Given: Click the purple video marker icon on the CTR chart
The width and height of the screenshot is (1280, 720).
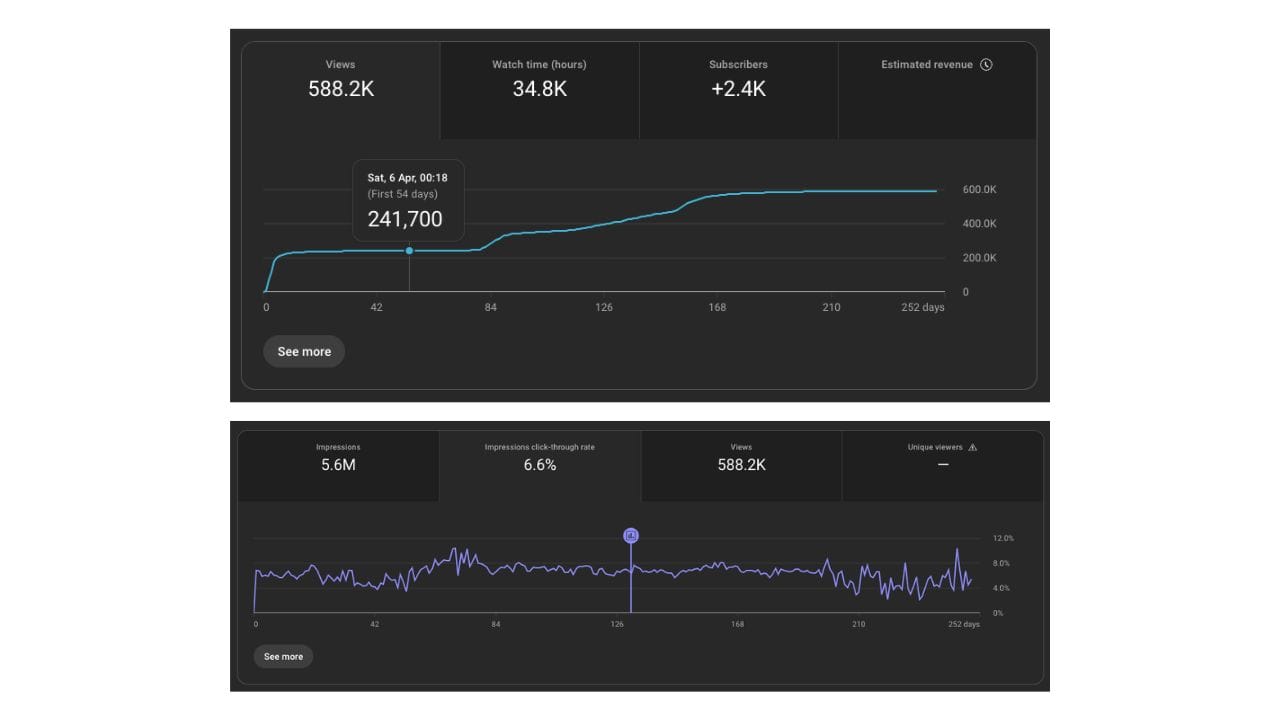Looking at the screenshot, I should pos(631,536).
